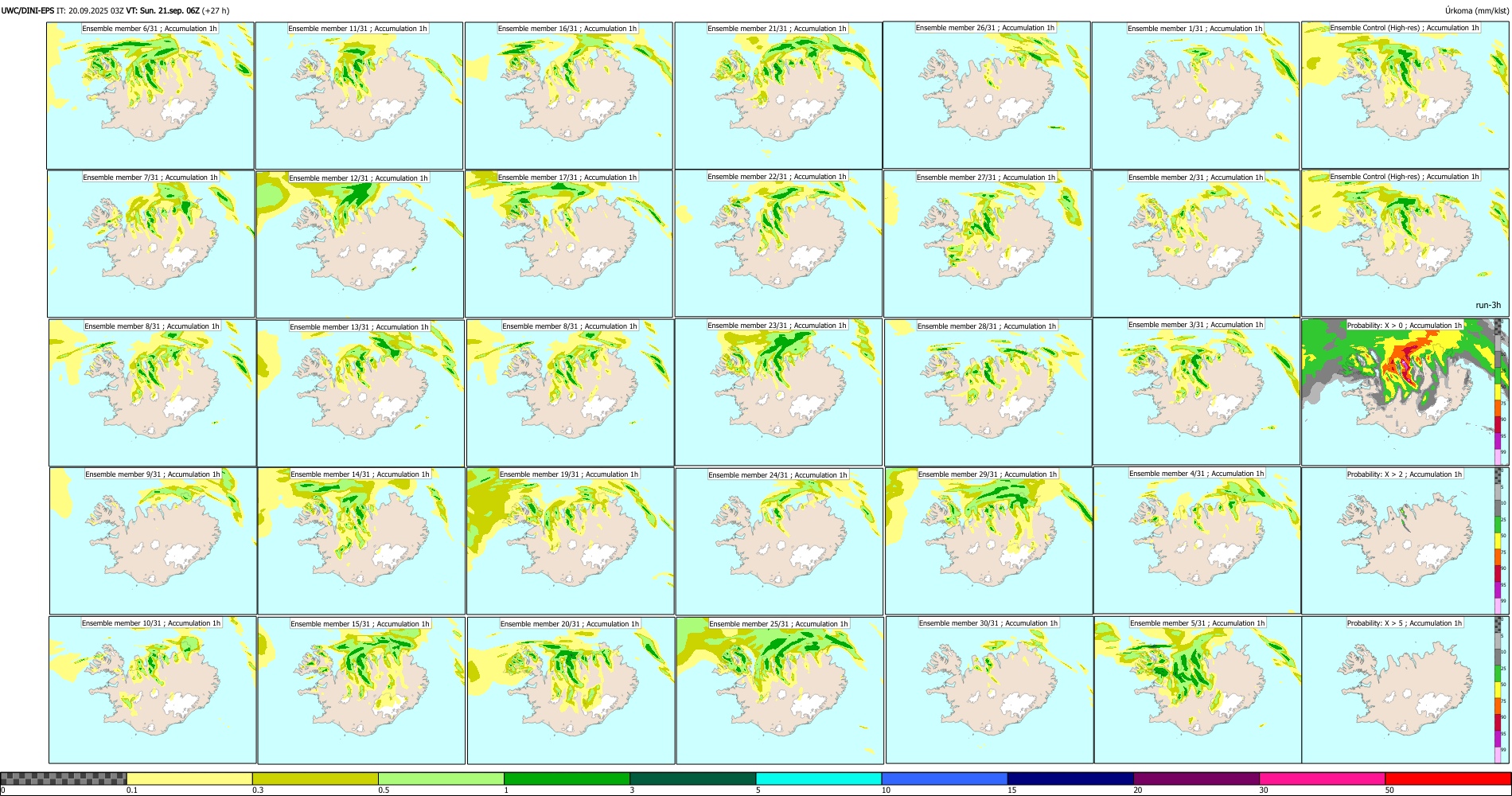This screenshot has width=1512, height=796.
Task: Click the 'run-3h' label
Action: (x=1488, y=305)
